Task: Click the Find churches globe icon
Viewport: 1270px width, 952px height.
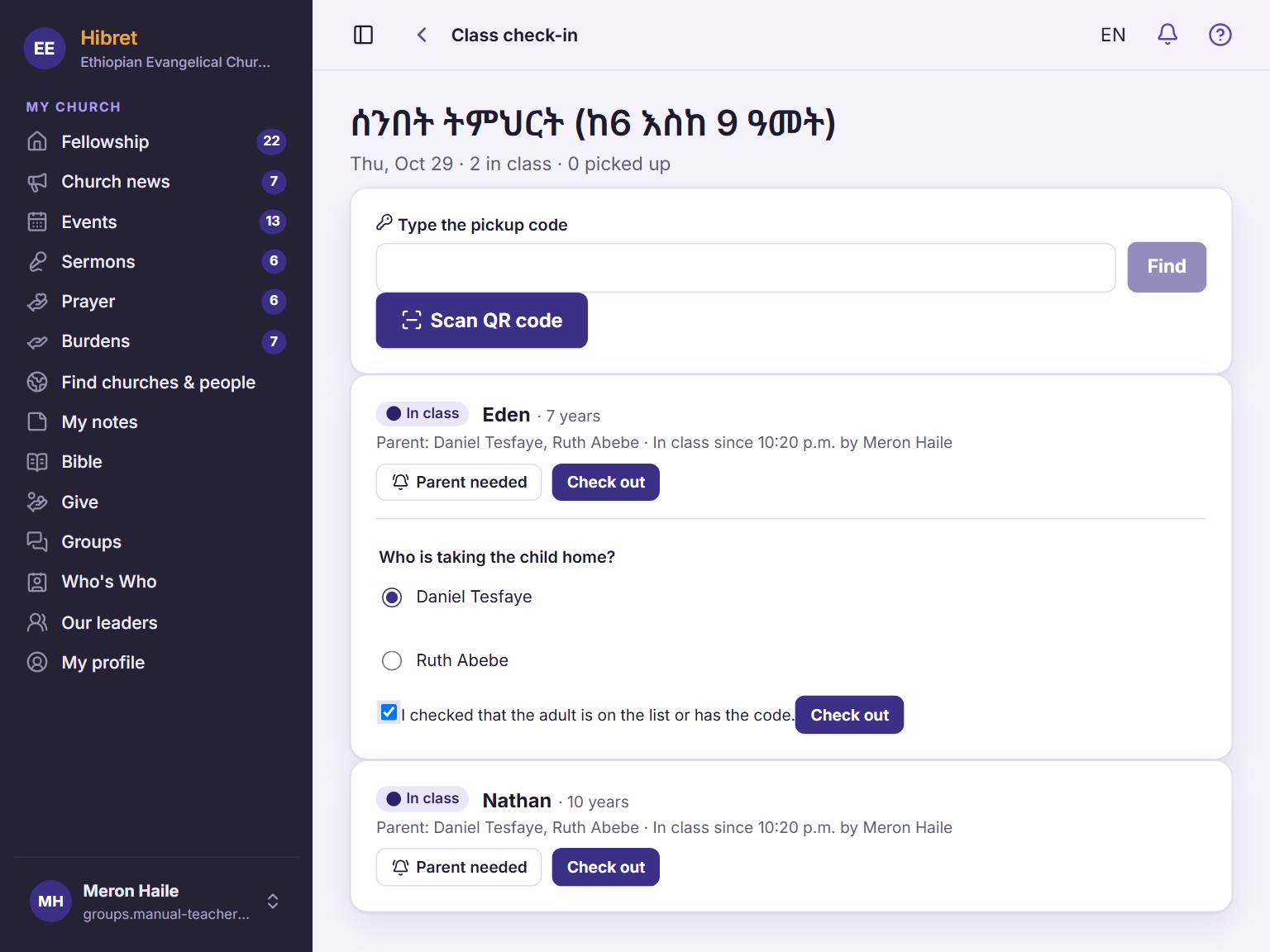Action: tap(37, 382)
